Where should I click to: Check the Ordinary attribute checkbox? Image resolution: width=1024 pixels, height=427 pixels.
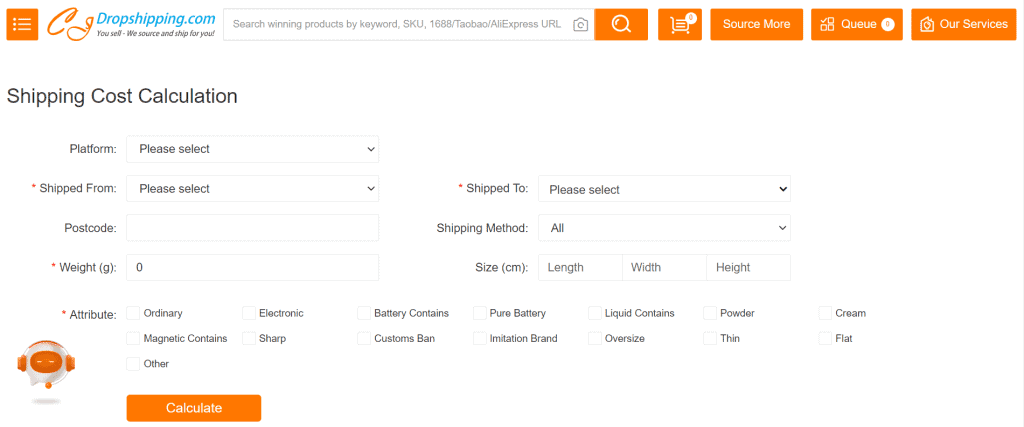coord(133,313)
